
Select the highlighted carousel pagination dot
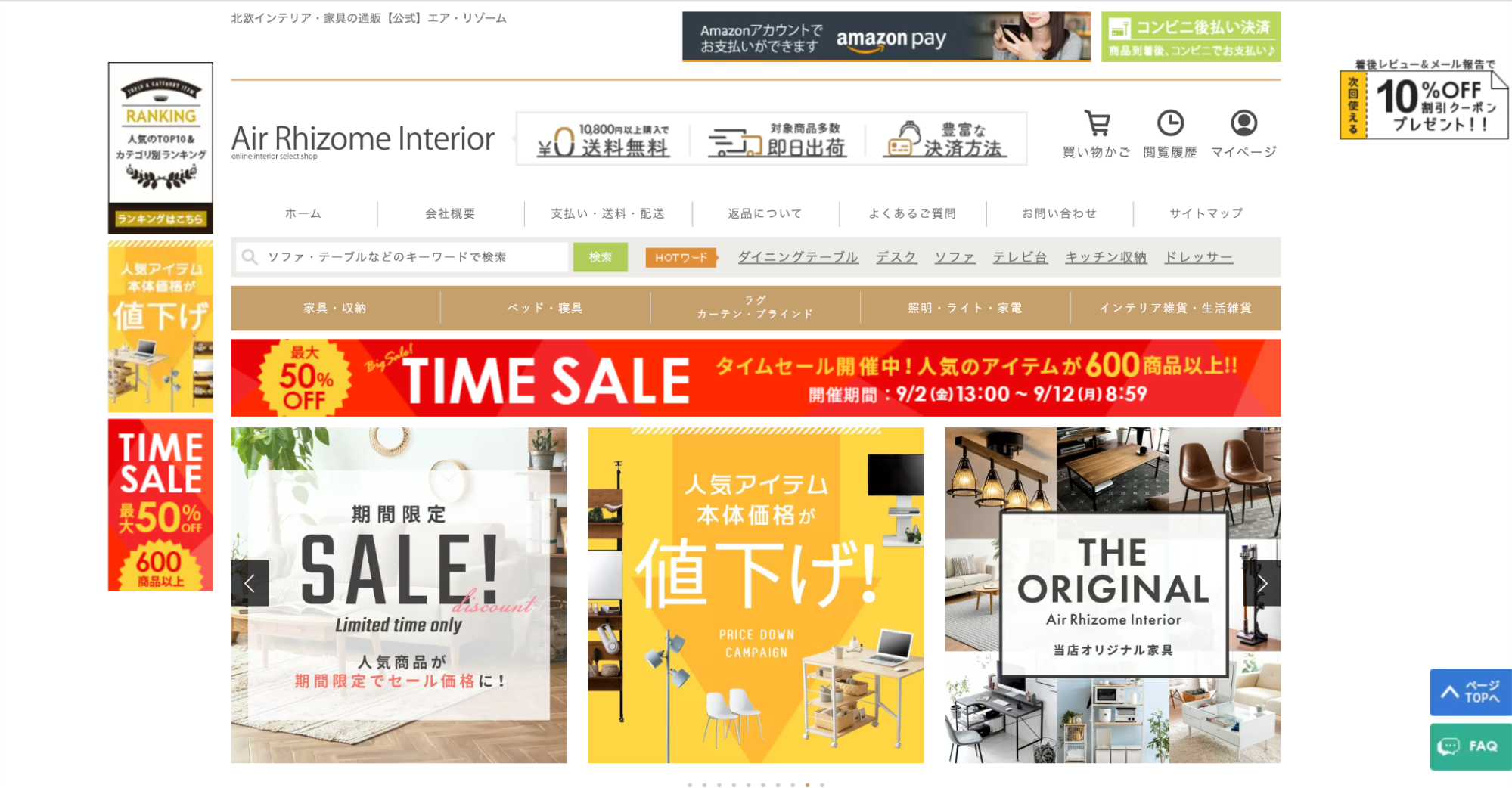[x=808, y=785]
